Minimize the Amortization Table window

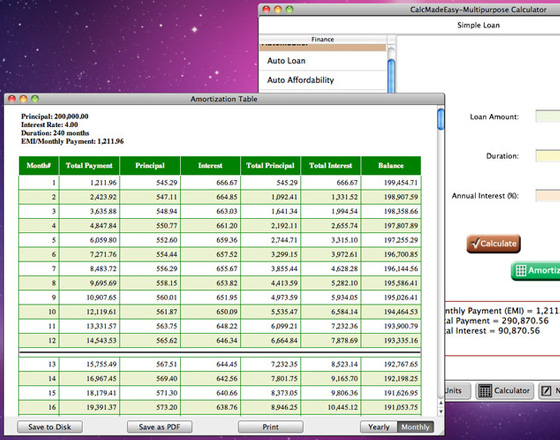click(23, 99)
